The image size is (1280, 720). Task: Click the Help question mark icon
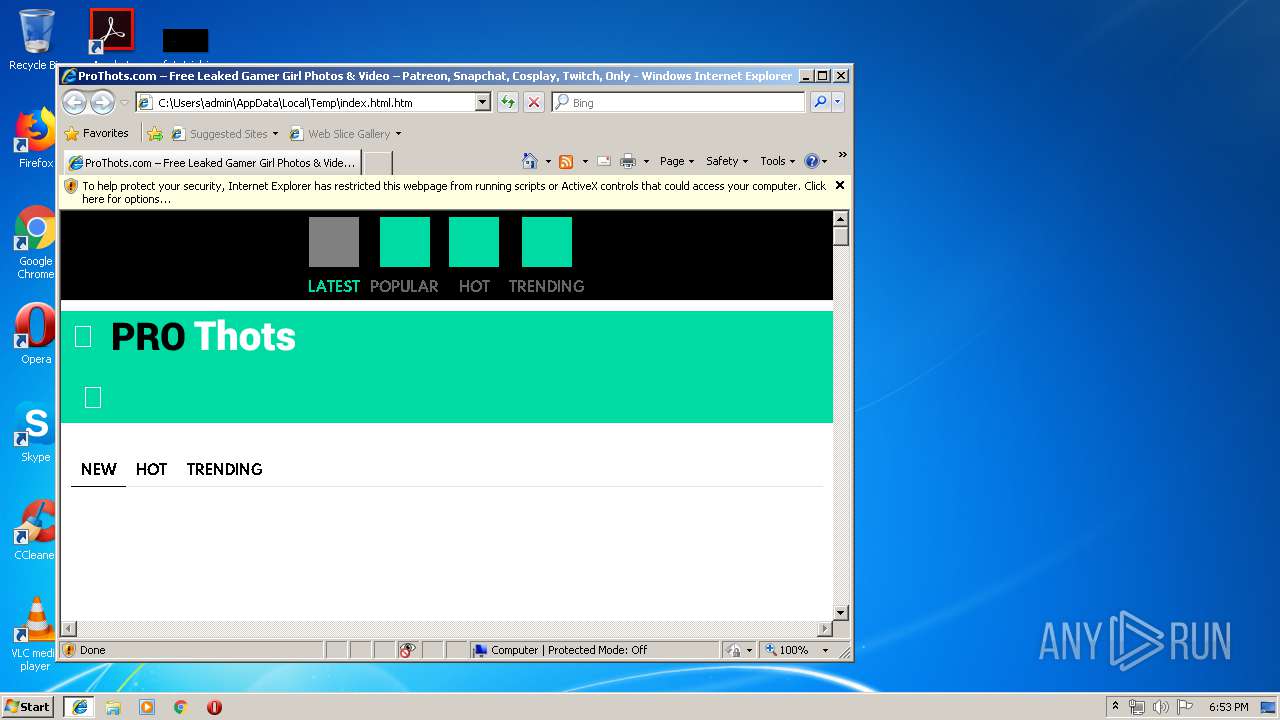[x=811, y=161]
